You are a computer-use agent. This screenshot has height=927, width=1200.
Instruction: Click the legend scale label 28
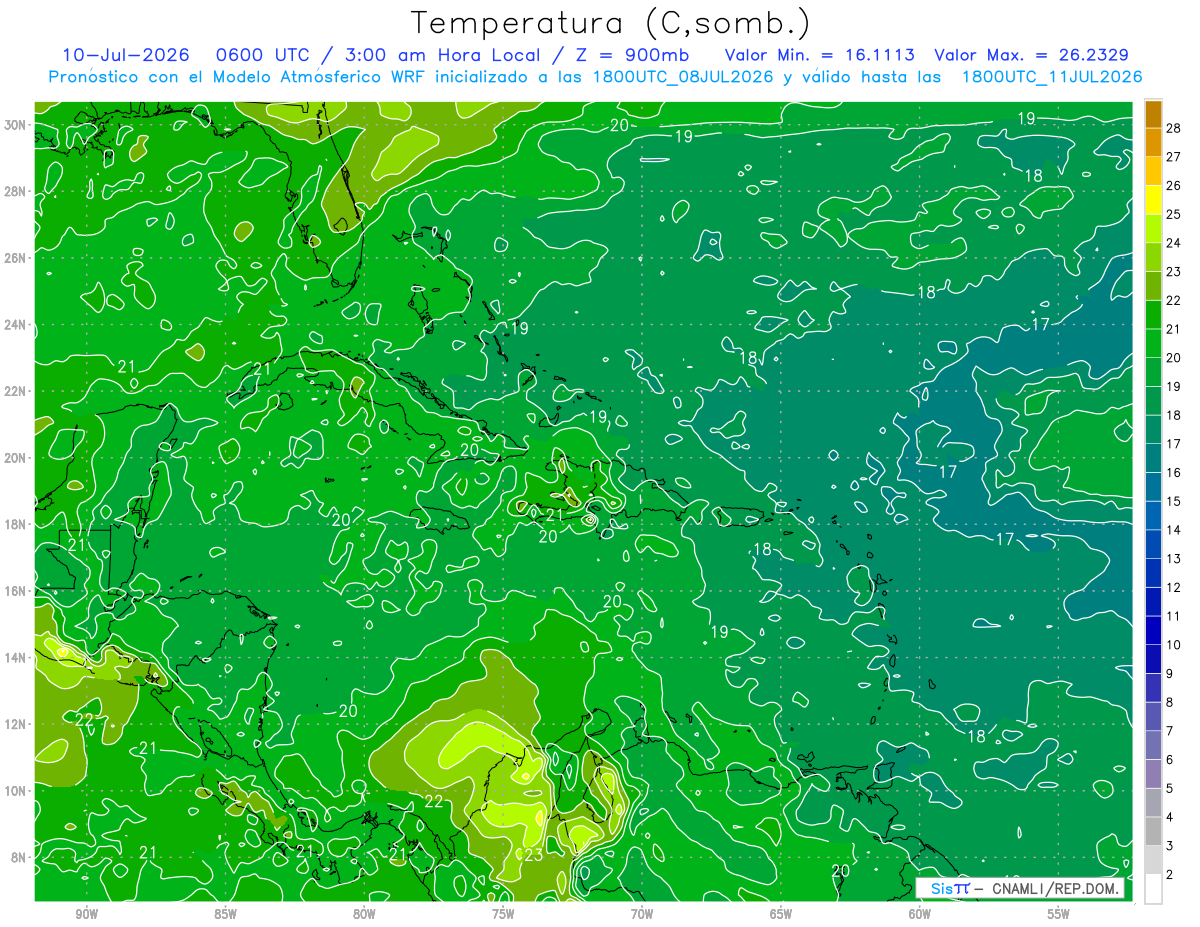click(x=1174, y=128)
